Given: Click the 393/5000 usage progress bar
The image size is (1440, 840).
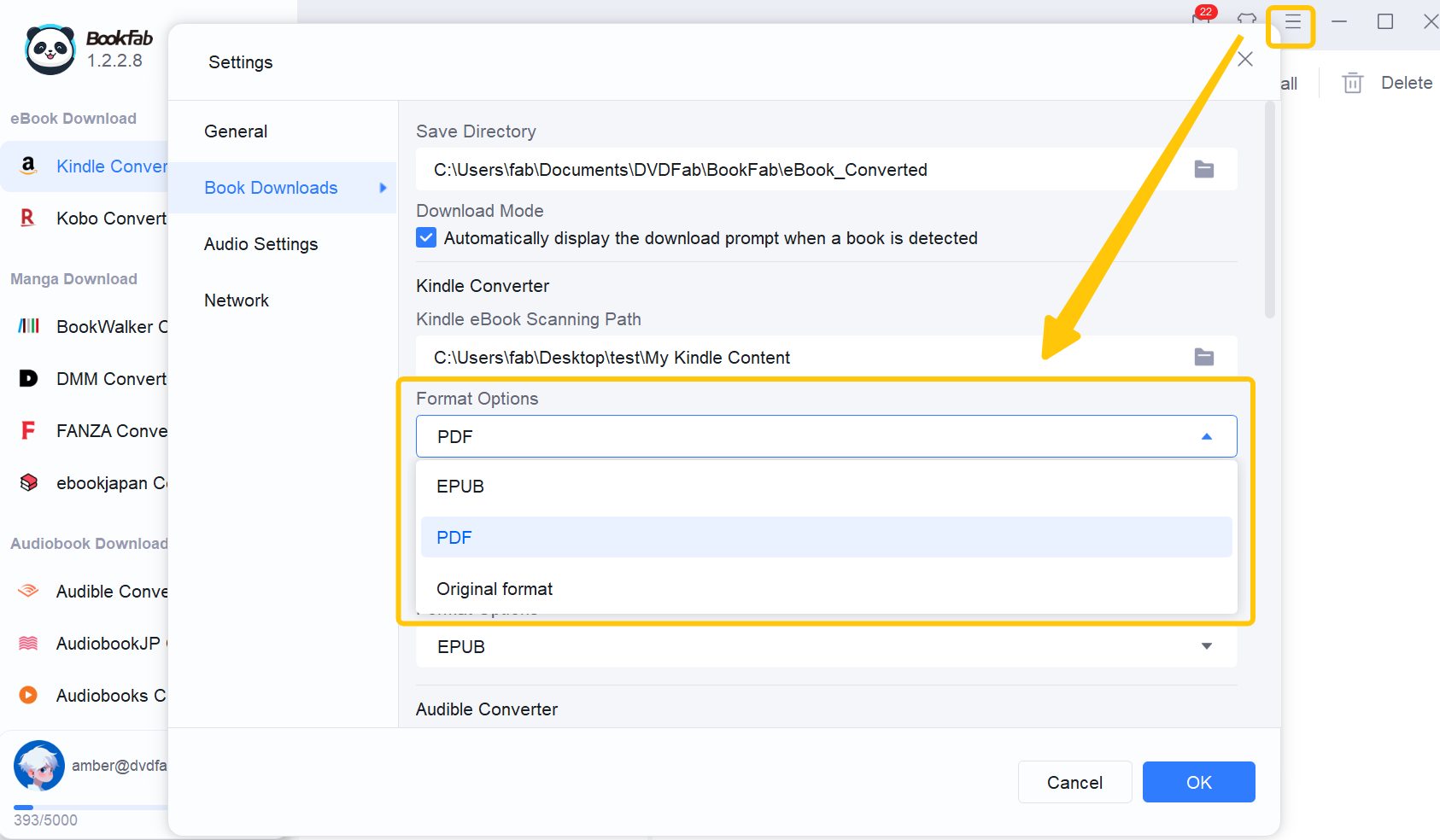Looking at the screenshot, I should pos(91,807).
